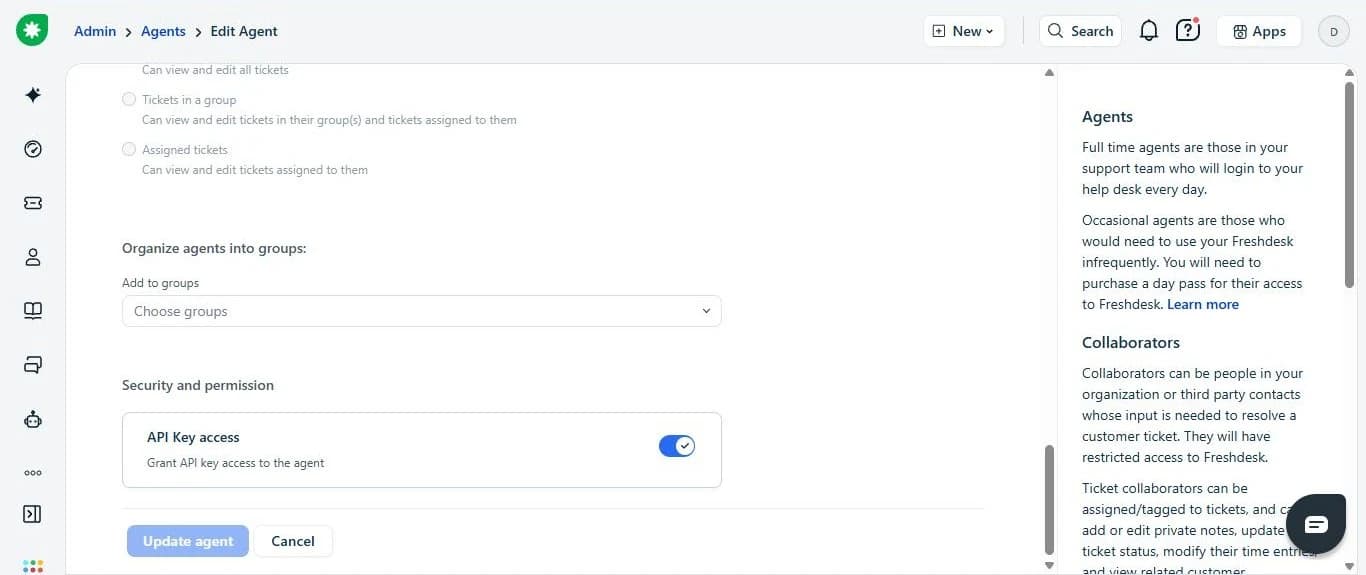The height and width of the screenshot is (575, 1366).
Task: Click the Cancel button
Action: click(x=293, y=541)
